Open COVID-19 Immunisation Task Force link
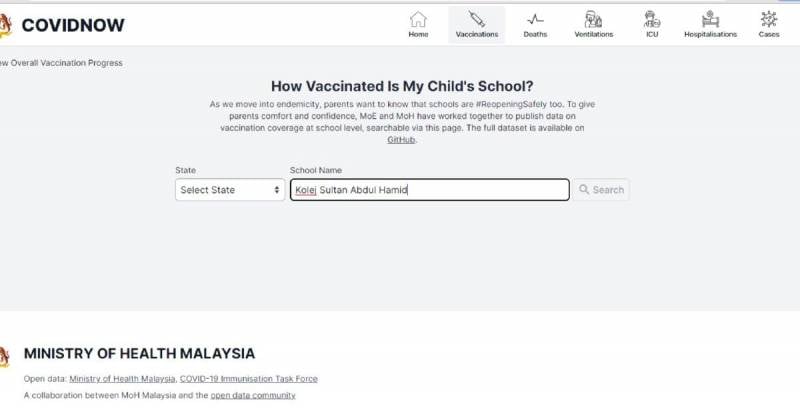The image size is (800, 419). pos(248,379)
